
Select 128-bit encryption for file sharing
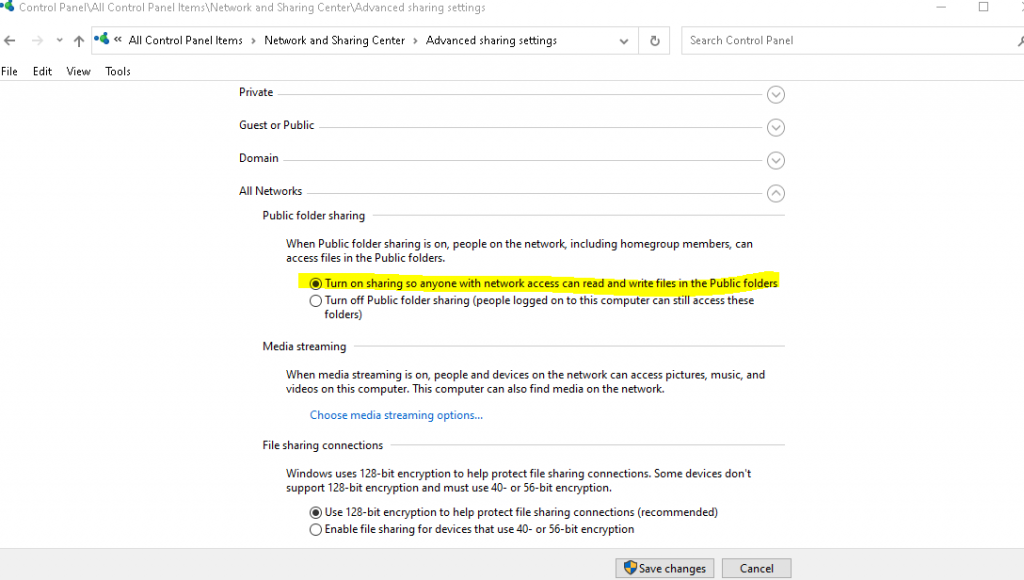tap(316, 512)
